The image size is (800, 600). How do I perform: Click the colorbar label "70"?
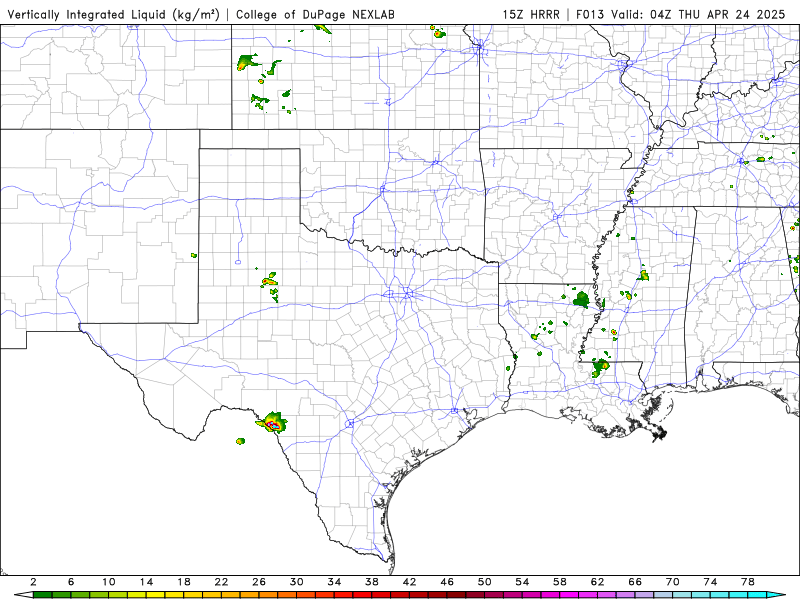[673, 582]
